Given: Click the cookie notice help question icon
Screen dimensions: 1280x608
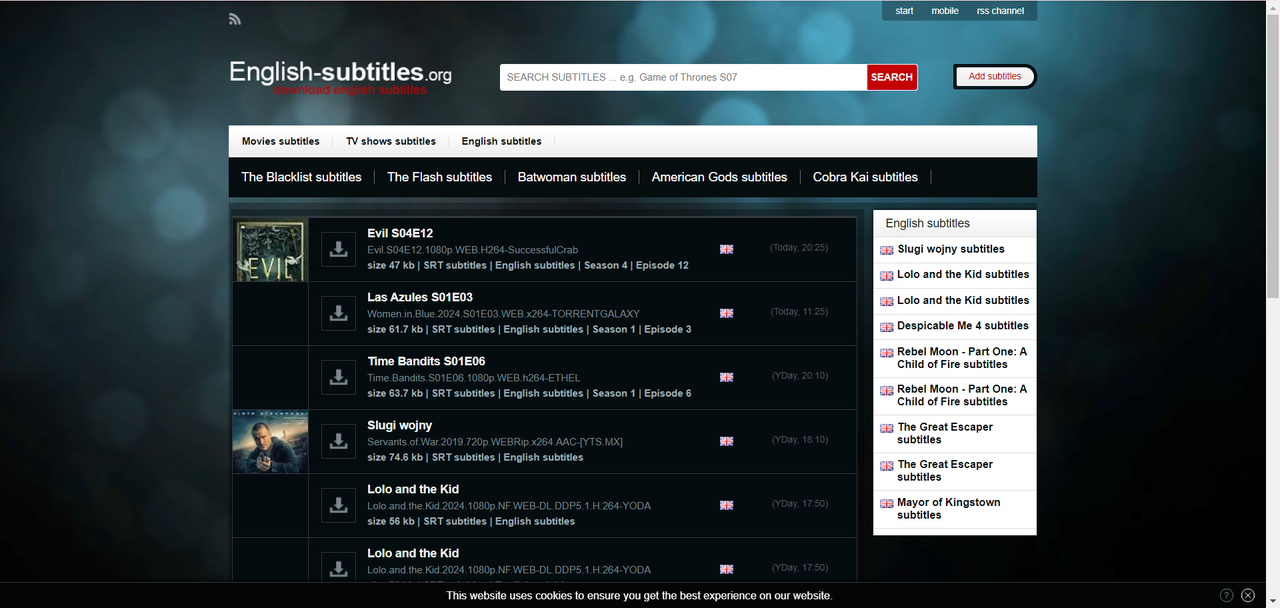Looking at the screenshot, I should pyautogui.click(x=1227, y=595).
